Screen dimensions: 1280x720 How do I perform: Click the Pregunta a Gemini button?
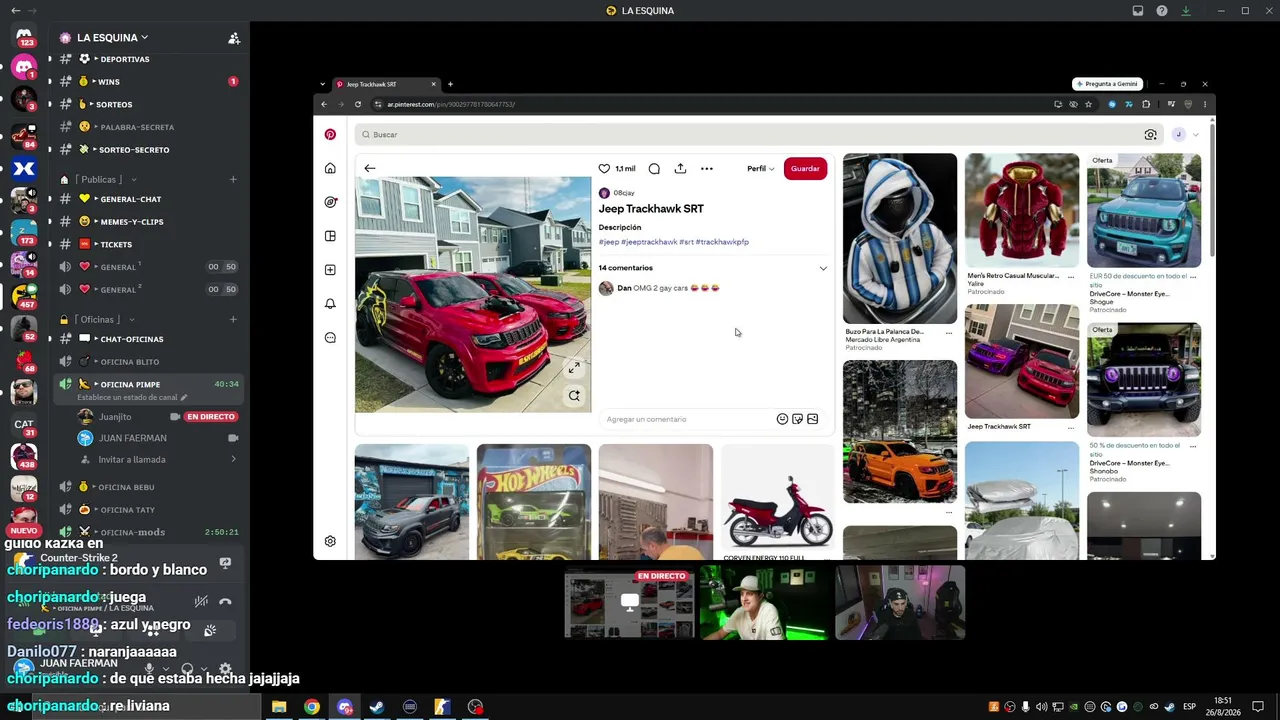pyautogui.click(x=1107, y=84)
